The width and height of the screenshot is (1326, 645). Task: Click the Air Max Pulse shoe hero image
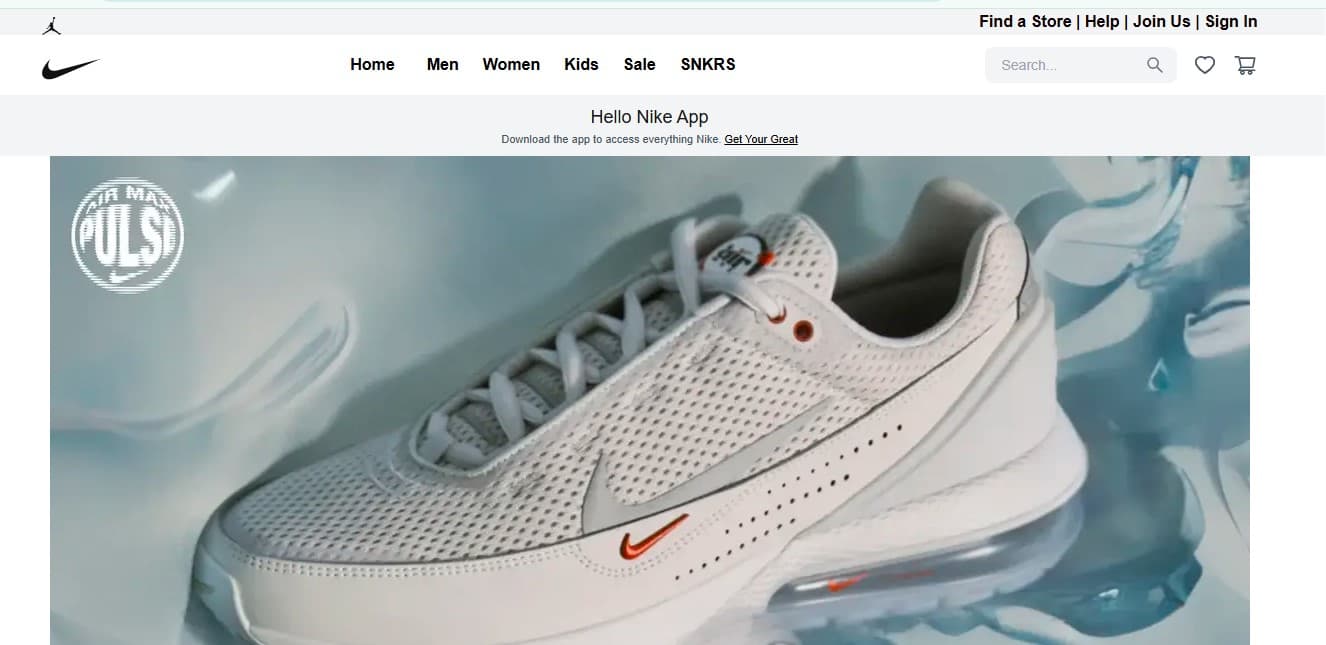tap(650, 400)
